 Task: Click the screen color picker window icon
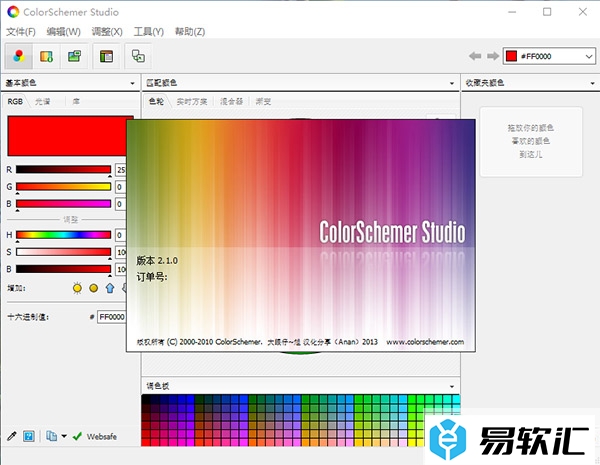[x=138, y=56]
